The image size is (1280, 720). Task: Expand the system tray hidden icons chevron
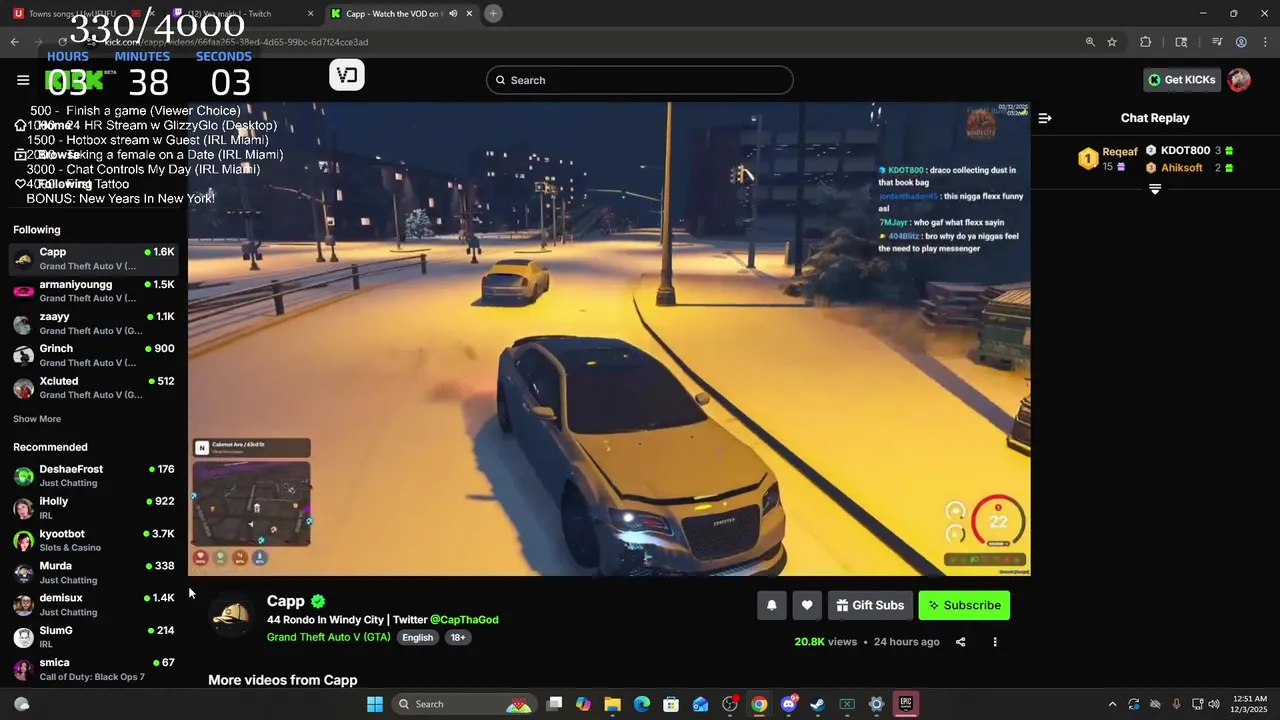1112,704
